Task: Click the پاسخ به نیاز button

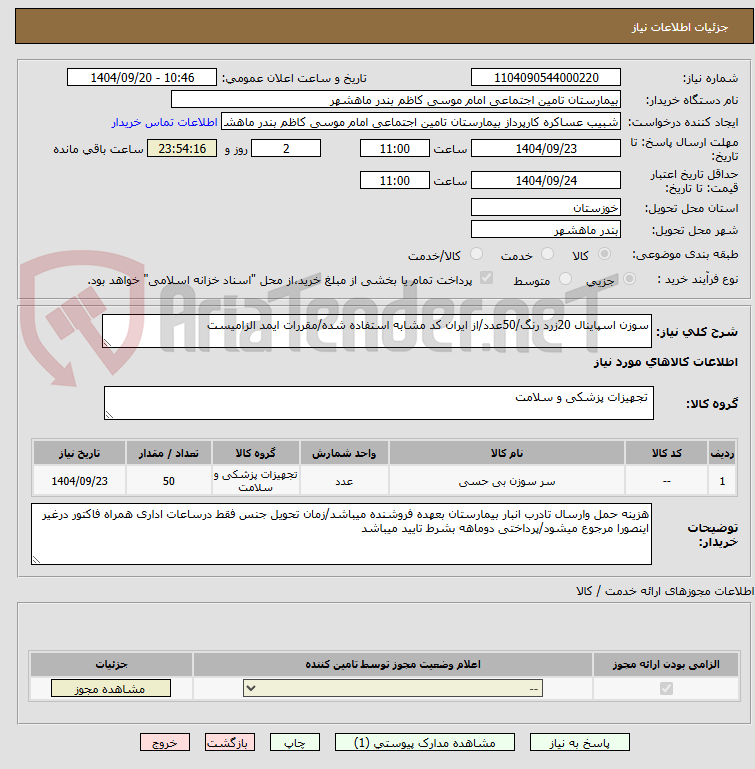Action: [x=579, y=743]
